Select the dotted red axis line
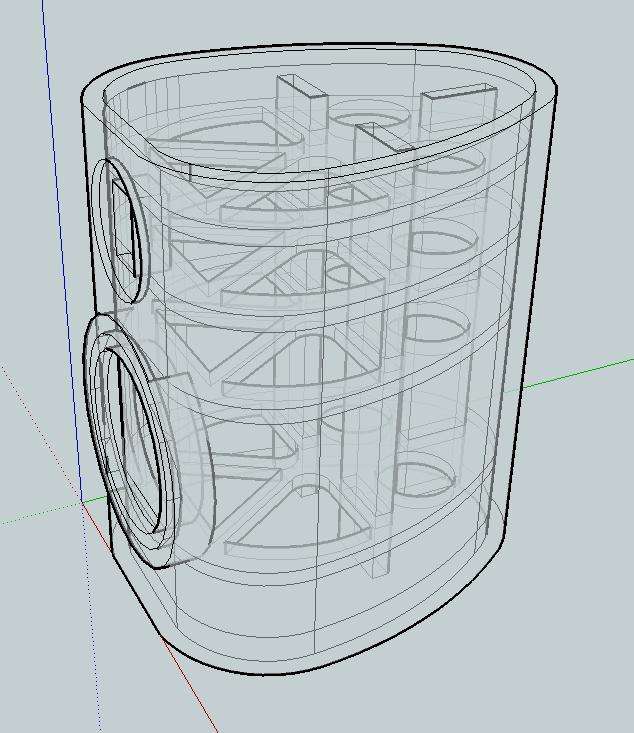The height and width of the screenshot is (733, 634). [x=40, y=430]
